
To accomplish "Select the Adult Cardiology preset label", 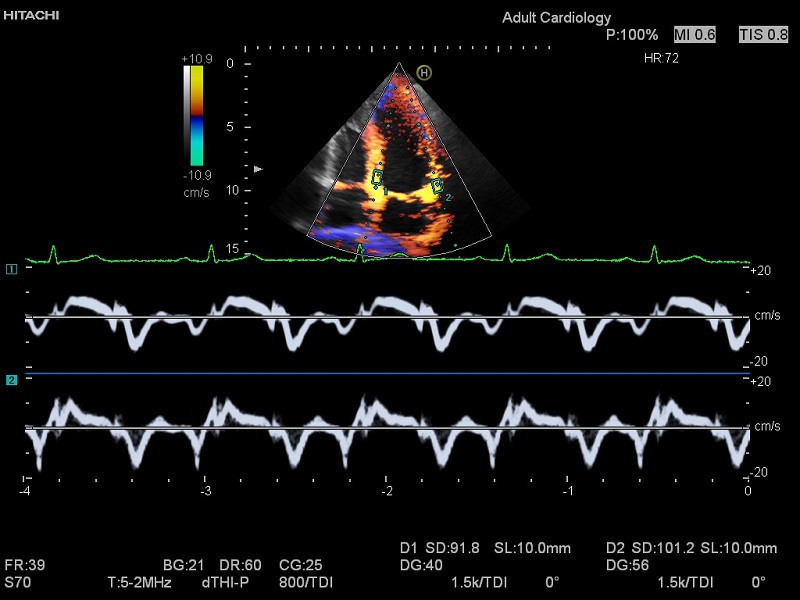I will pos(556,17).
